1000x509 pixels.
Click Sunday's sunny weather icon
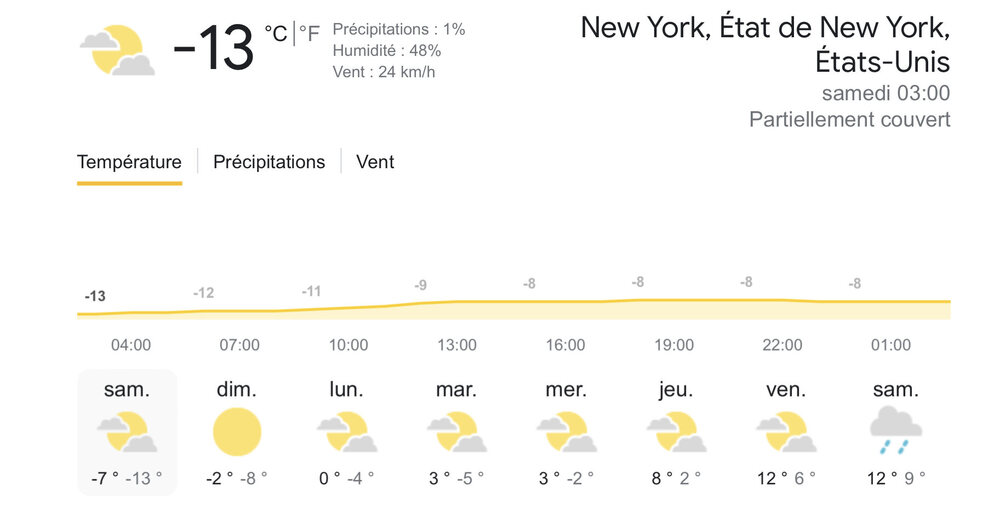point(237,432)
